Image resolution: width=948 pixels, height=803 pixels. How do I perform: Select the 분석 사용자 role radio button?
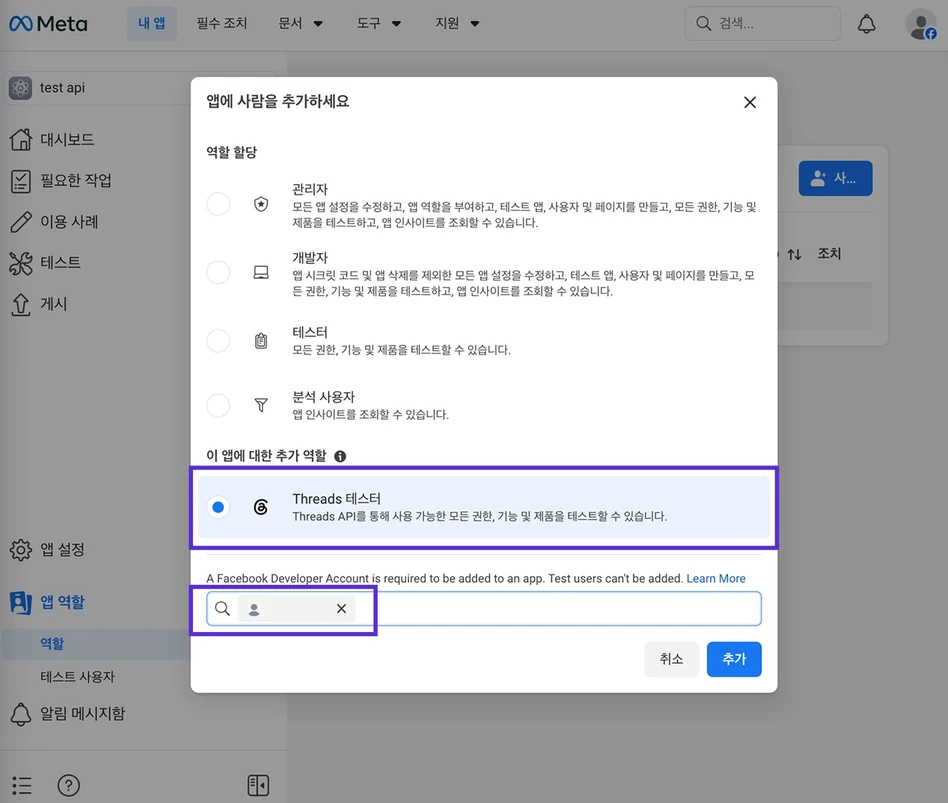tap(218, 405)
